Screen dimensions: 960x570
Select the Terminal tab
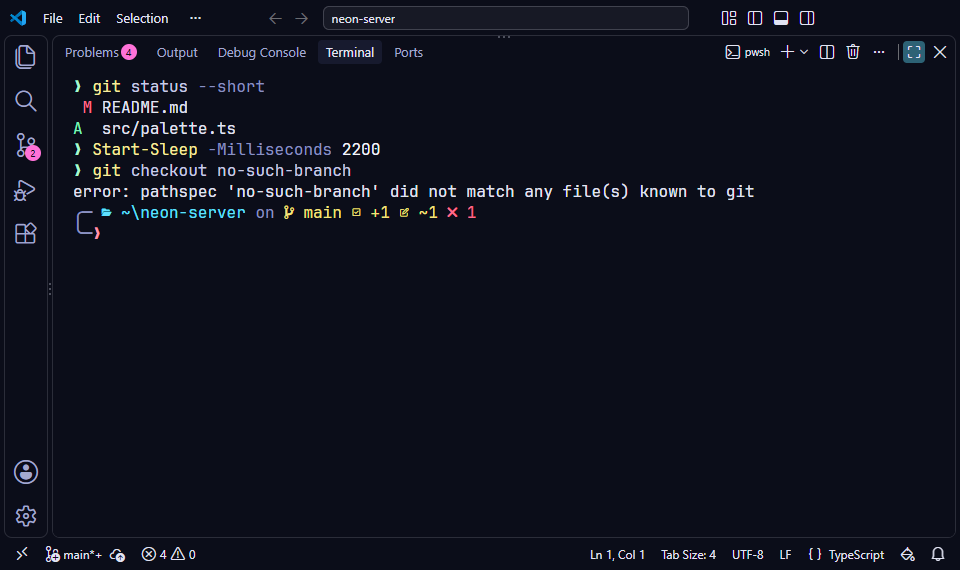click(x=350, y=53)
